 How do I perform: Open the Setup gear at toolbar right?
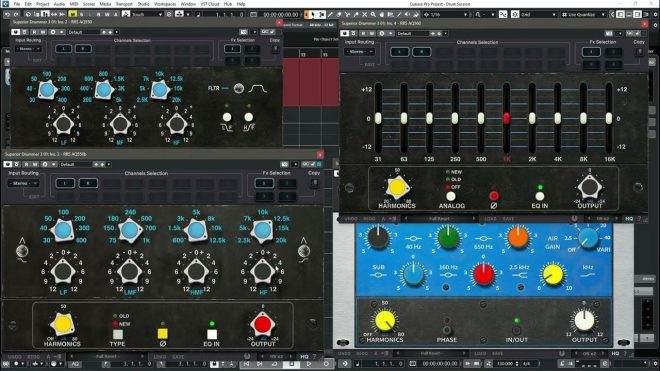point(656,14)
